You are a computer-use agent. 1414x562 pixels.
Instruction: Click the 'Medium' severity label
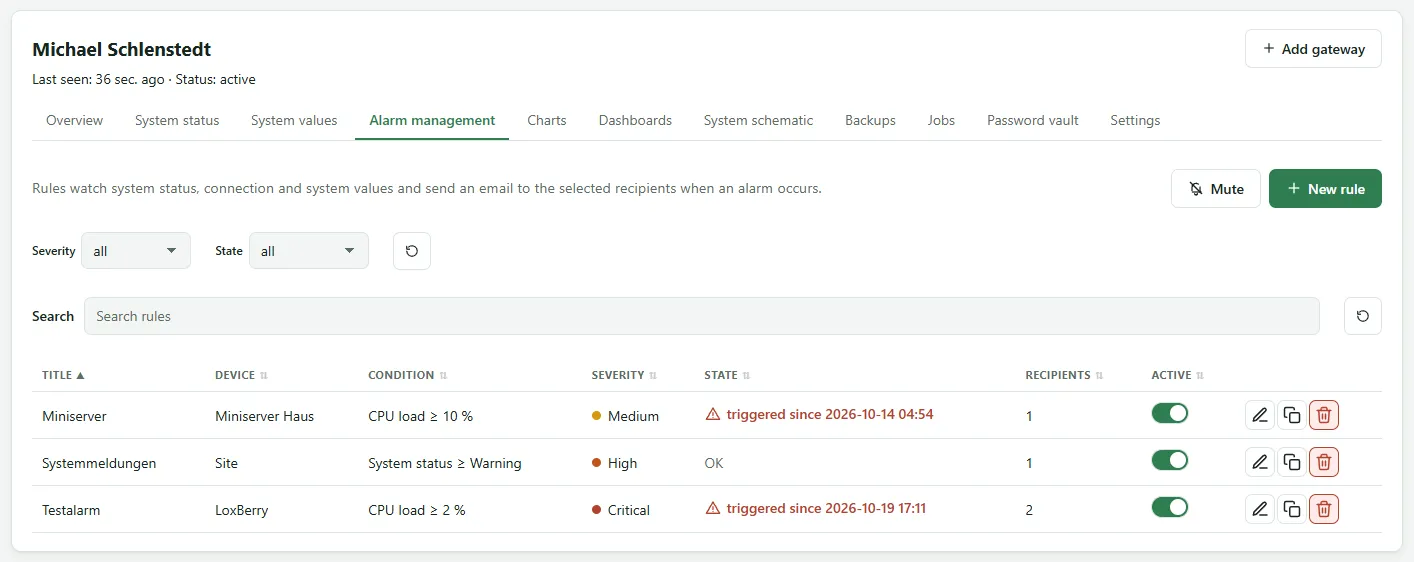click(633, 416)
